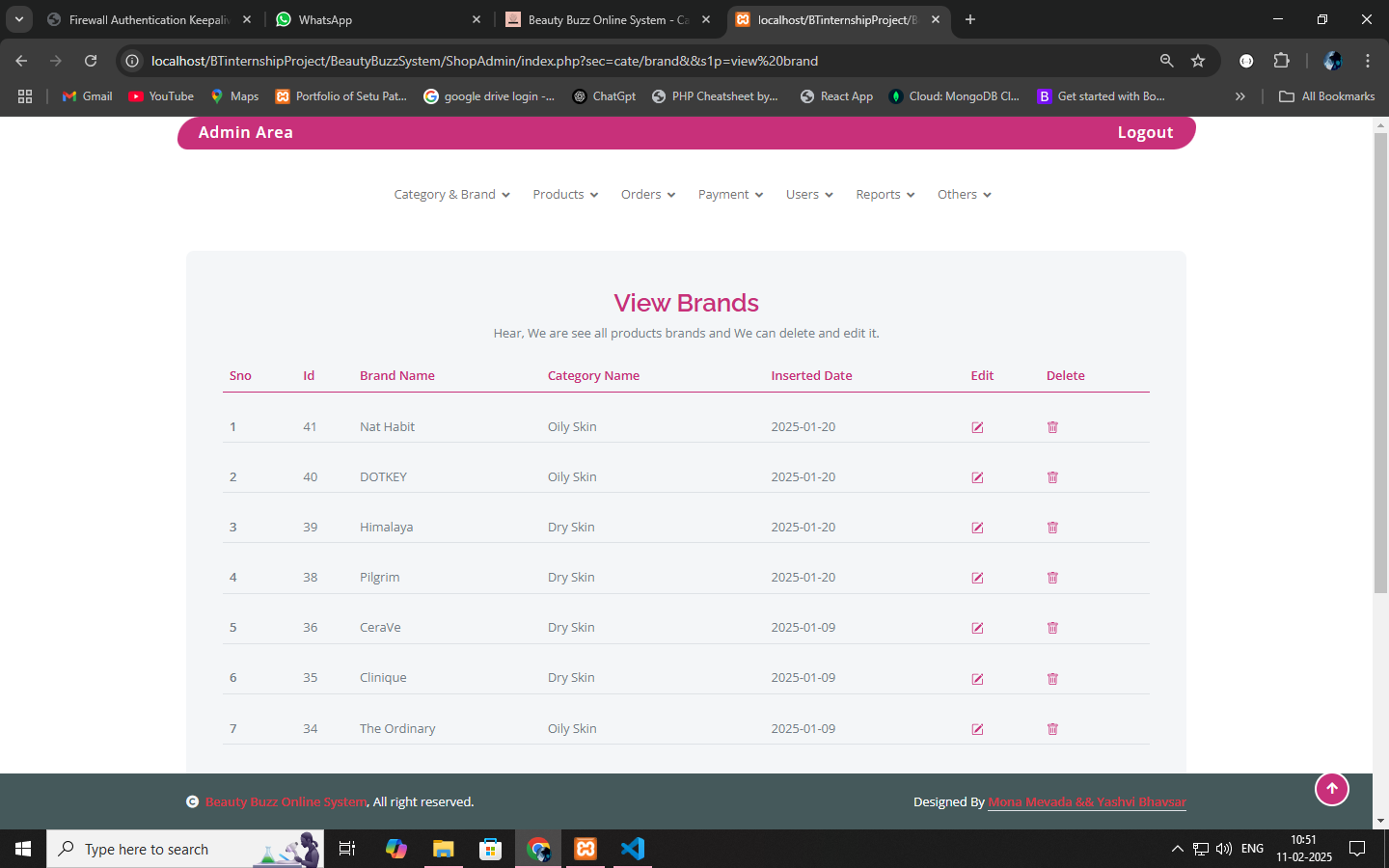
Task: Delete the Himalaya brand entry
Action: coord(1052,528)
